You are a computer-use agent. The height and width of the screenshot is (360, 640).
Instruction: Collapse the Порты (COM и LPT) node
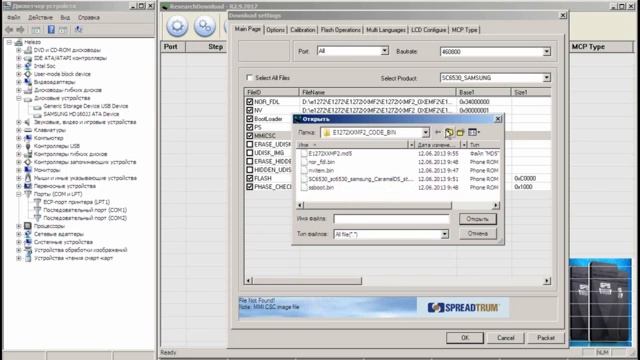(19, 194)
